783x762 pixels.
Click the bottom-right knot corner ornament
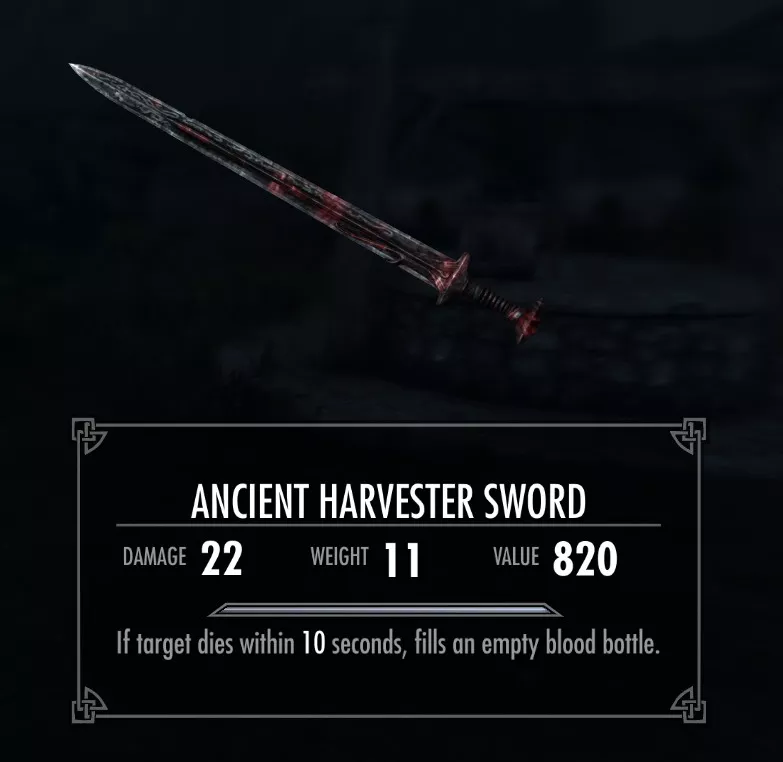point(688,705)
